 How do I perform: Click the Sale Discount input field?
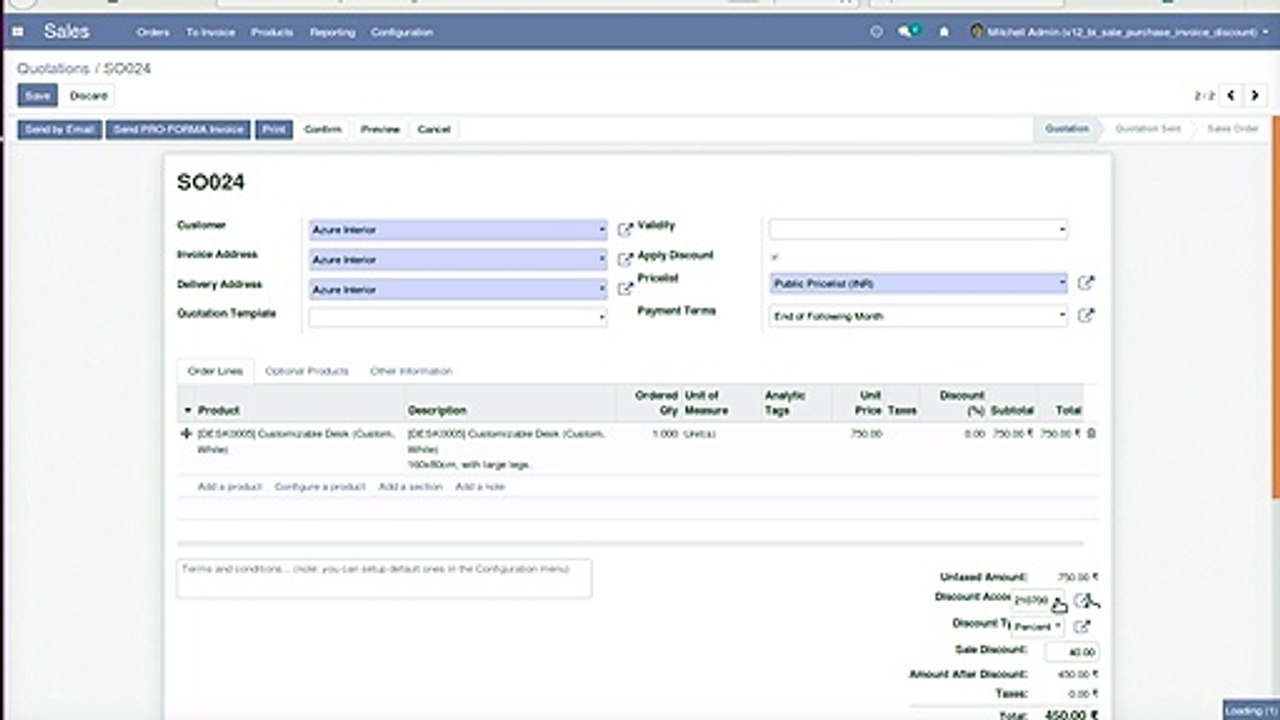point(1072,652)
